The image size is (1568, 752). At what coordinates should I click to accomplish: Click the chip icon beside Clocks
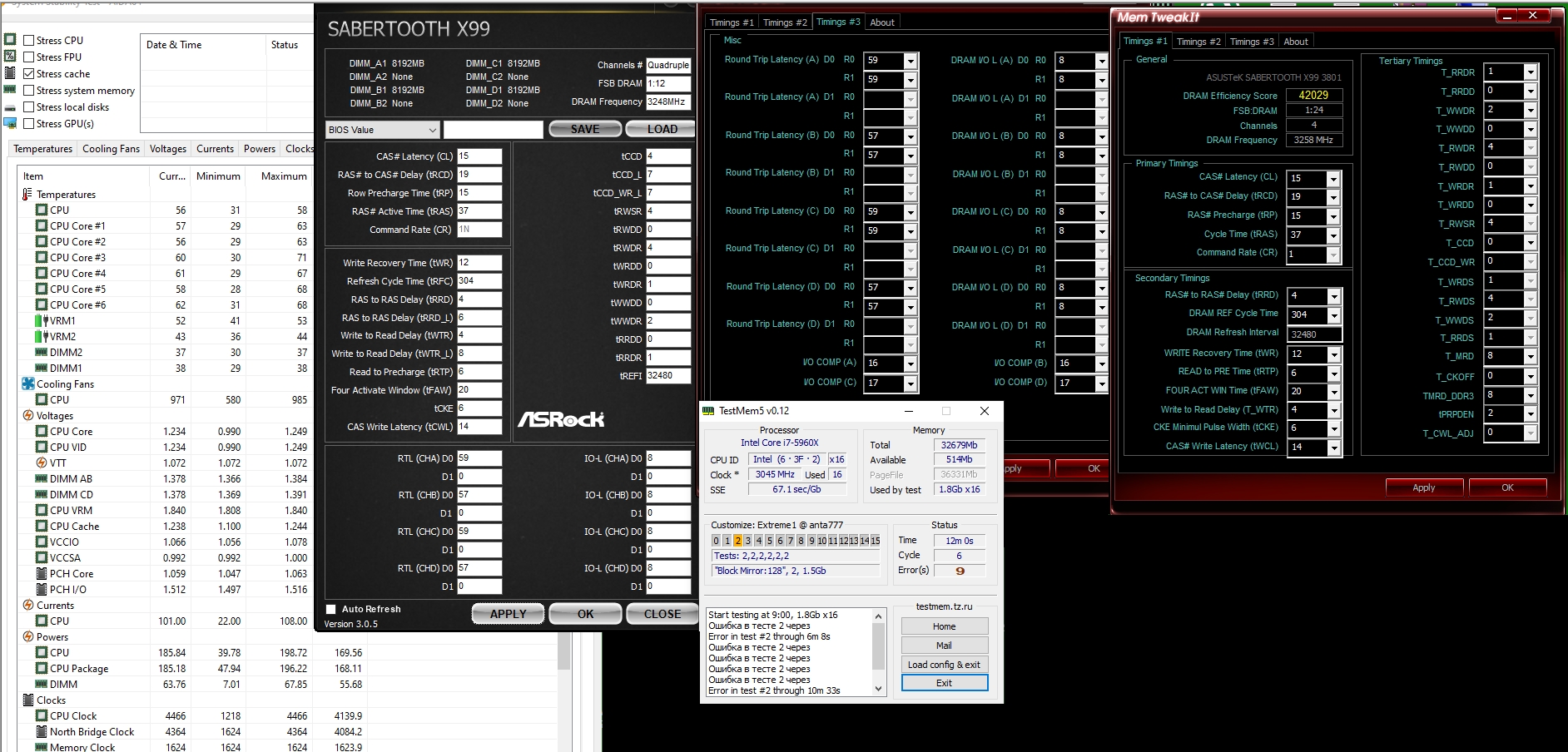pos(28,700)
